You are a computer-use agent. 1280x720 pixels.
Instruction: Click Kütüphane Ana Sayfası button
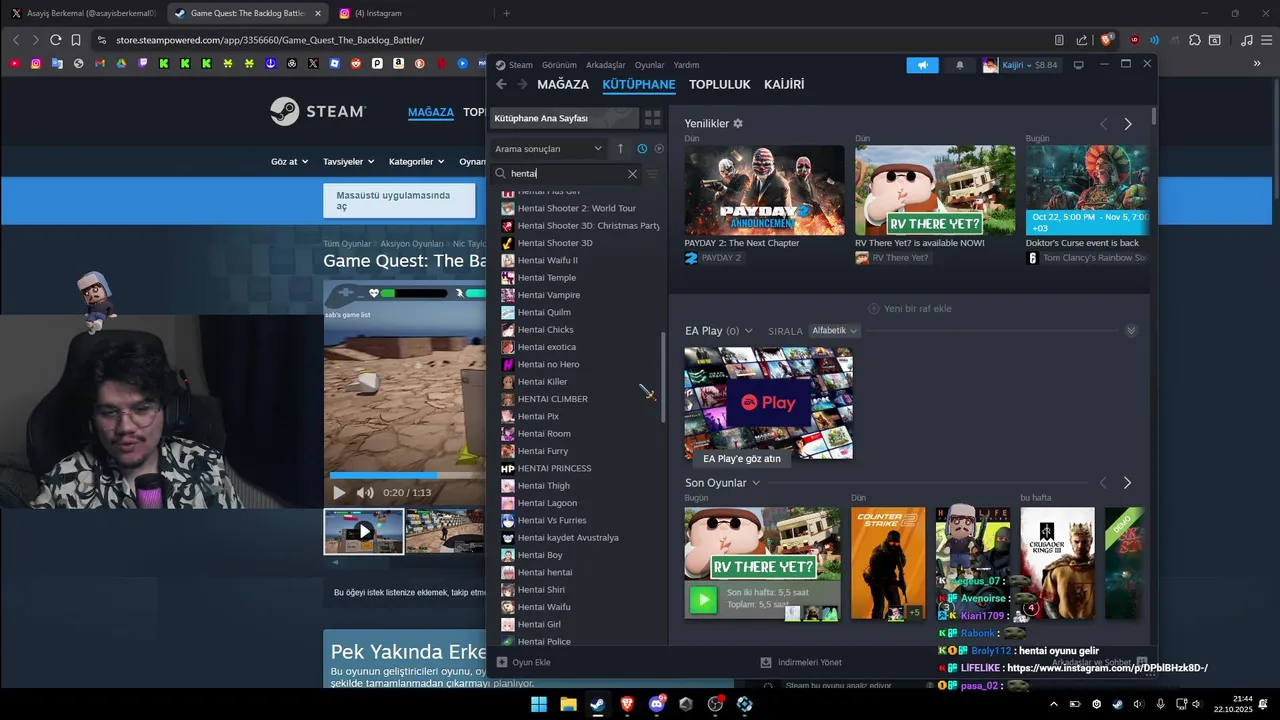(x=563, y=118)
